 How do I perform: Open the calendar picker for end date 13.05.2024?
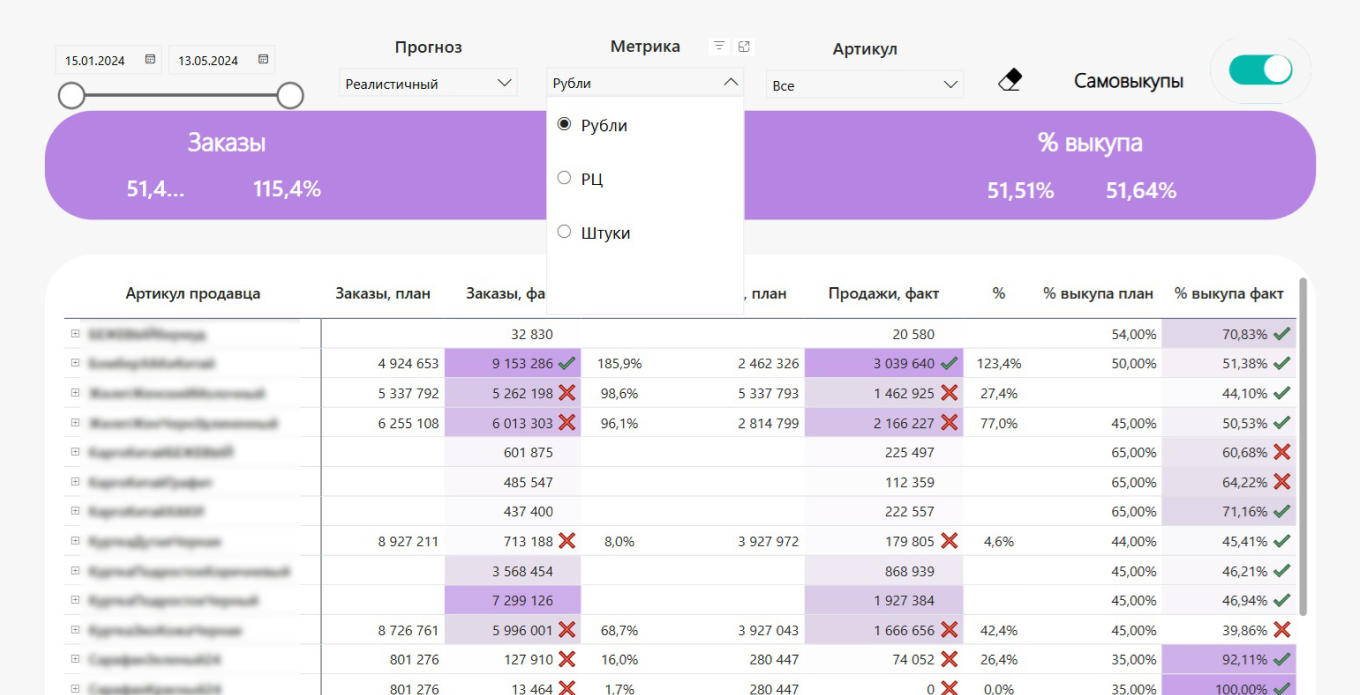point(263,60)
